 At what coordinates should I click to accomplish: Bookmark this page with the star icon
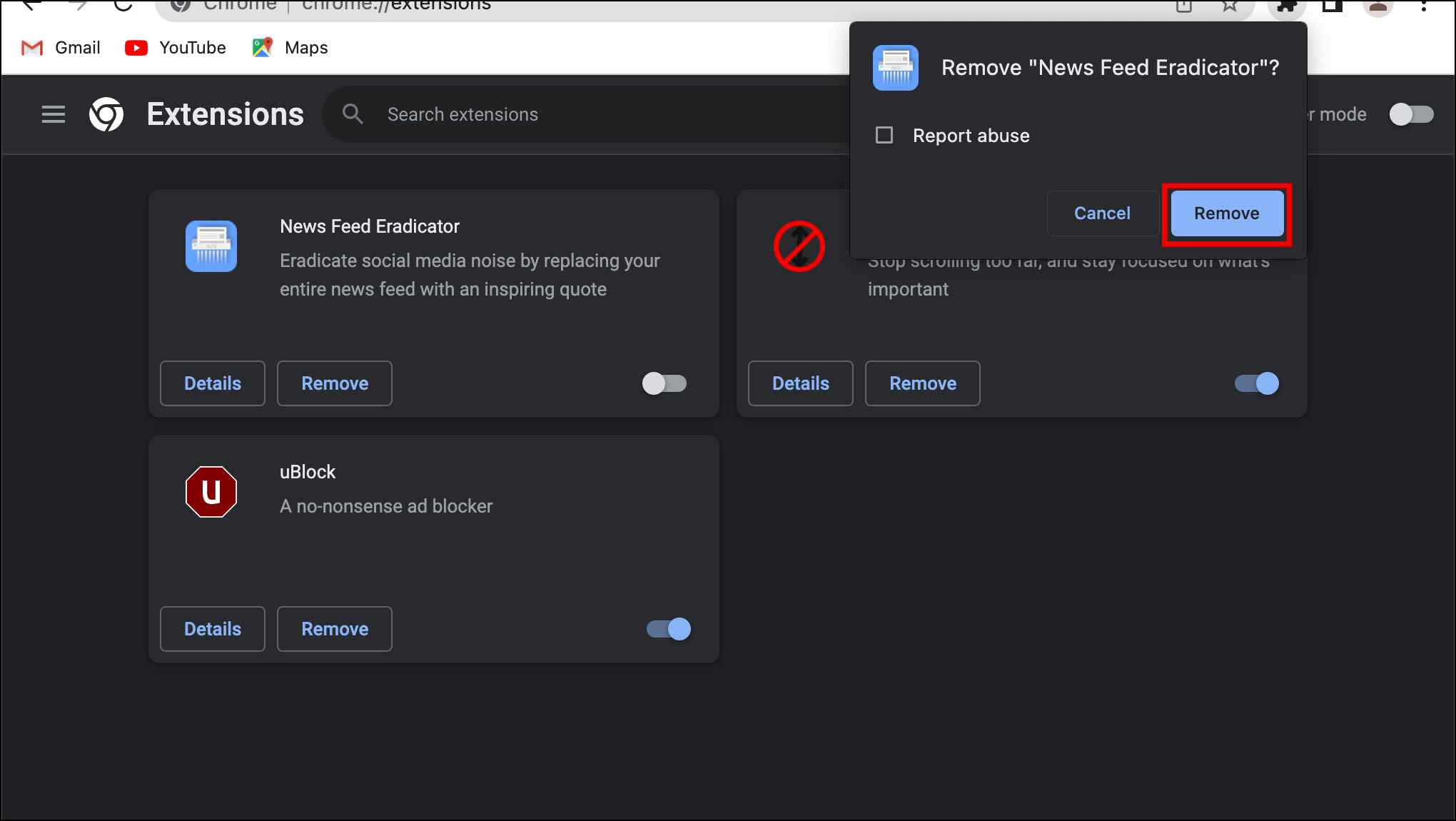click(1229, 6)
